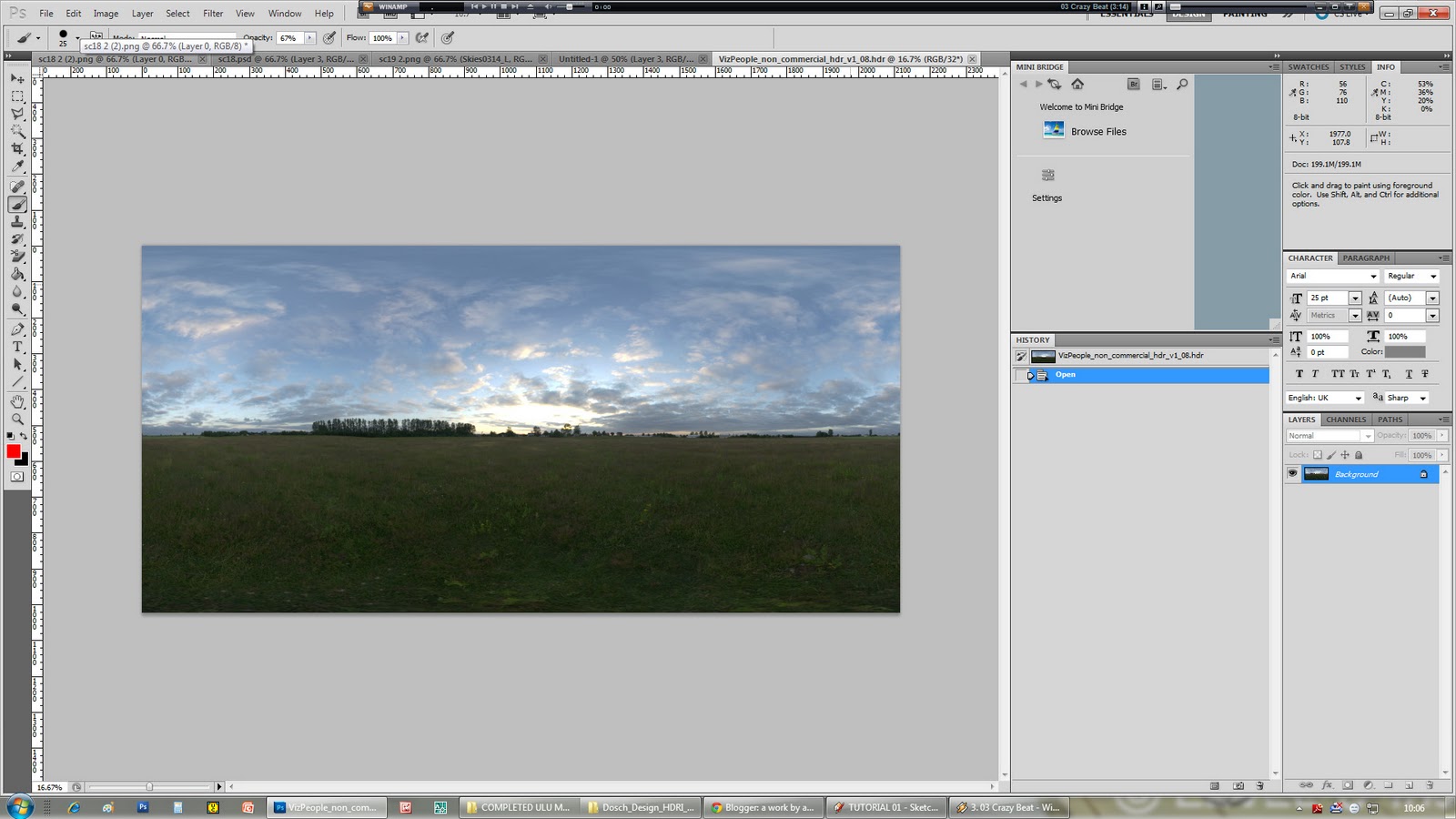Image resolution: width=1456 pixels, height=819 pixels.
Task: Open the Filter menu
Action: (x=213, y=13)
